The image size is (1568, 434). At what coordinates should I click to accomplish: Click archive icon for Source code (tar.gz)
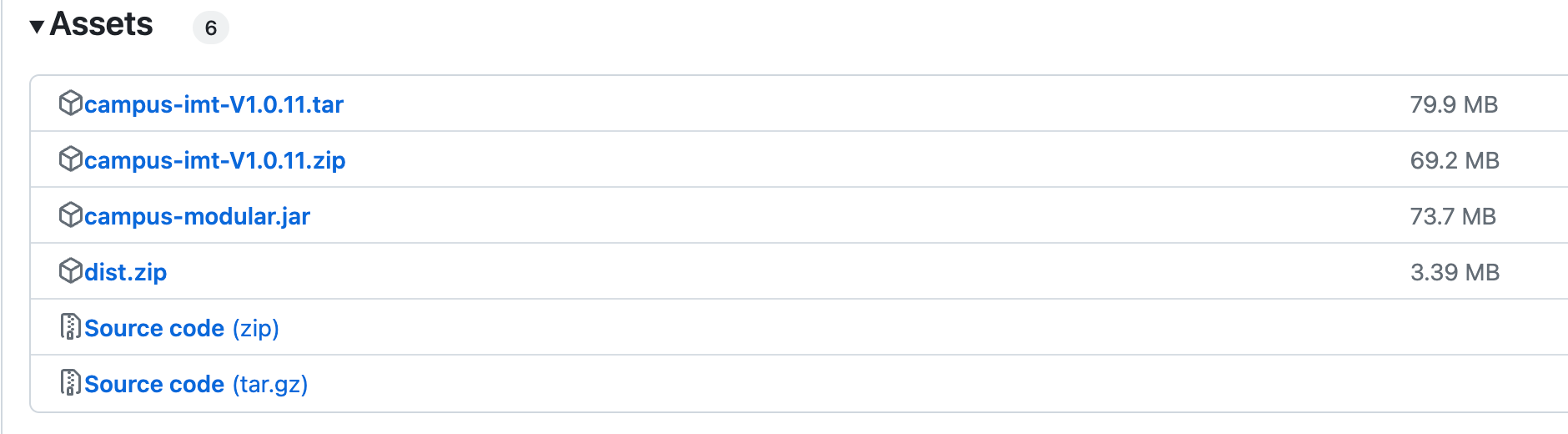(x=71, y=383)
